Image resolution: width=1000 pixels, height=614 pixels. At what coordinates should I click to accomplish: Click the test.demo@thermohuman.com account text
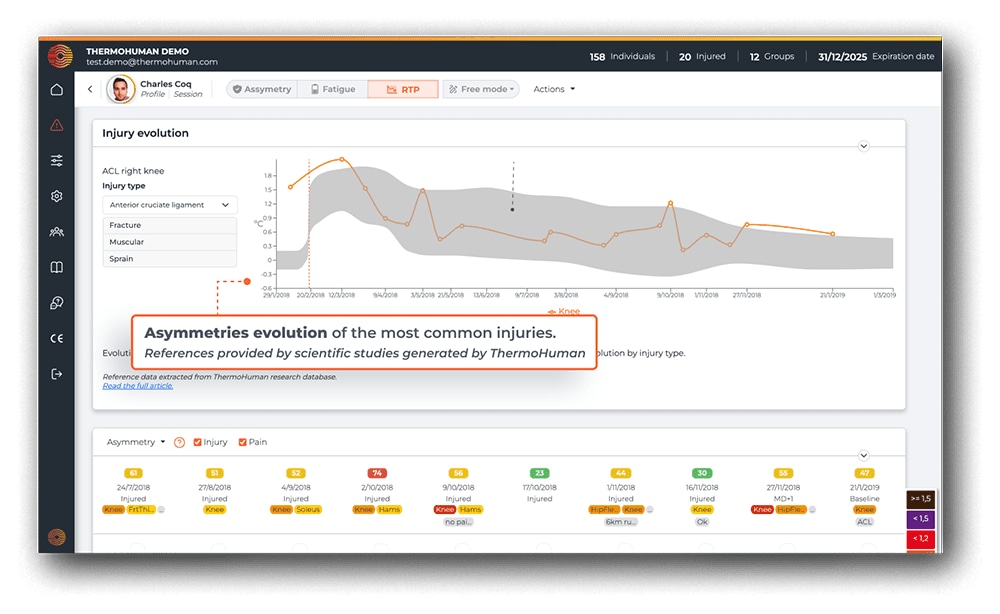[152, 62]
